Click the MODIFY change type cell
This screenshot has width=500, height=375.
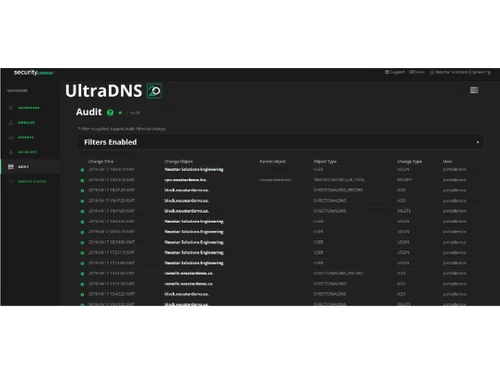click(405, 180)
